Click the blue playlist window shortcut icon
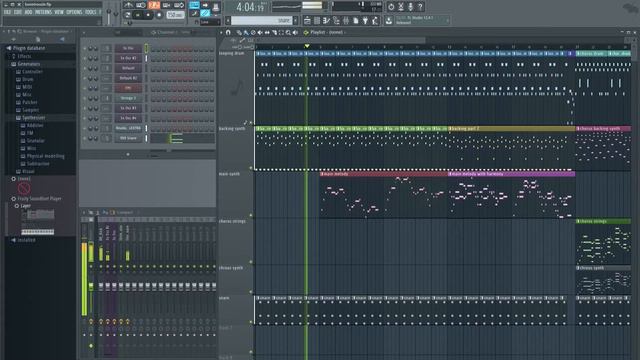Image resolution: width=640 pixels, height=360 pixels. click(194, 5)
